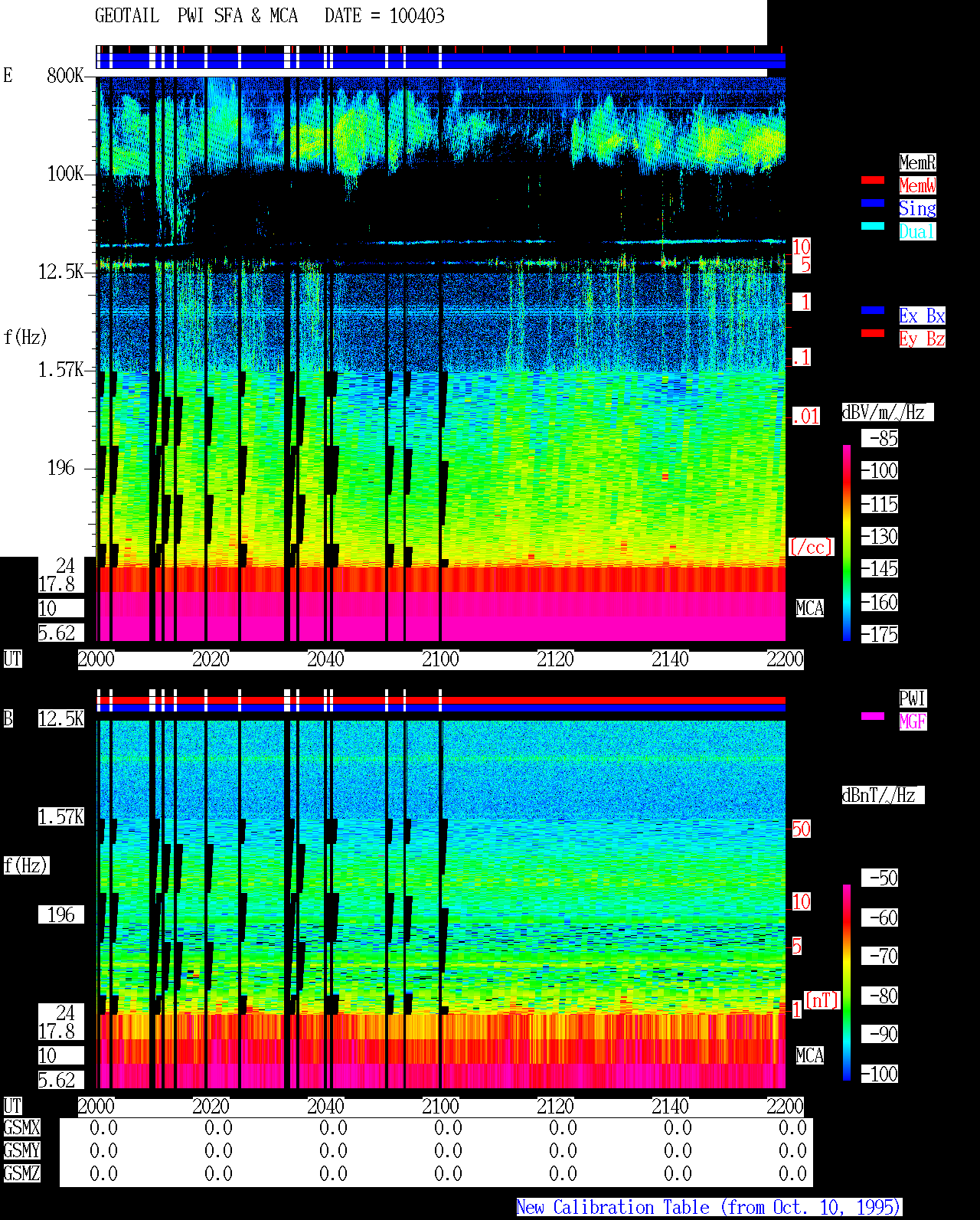Click the 'MemR' legend label

click(x=917, y=162)
